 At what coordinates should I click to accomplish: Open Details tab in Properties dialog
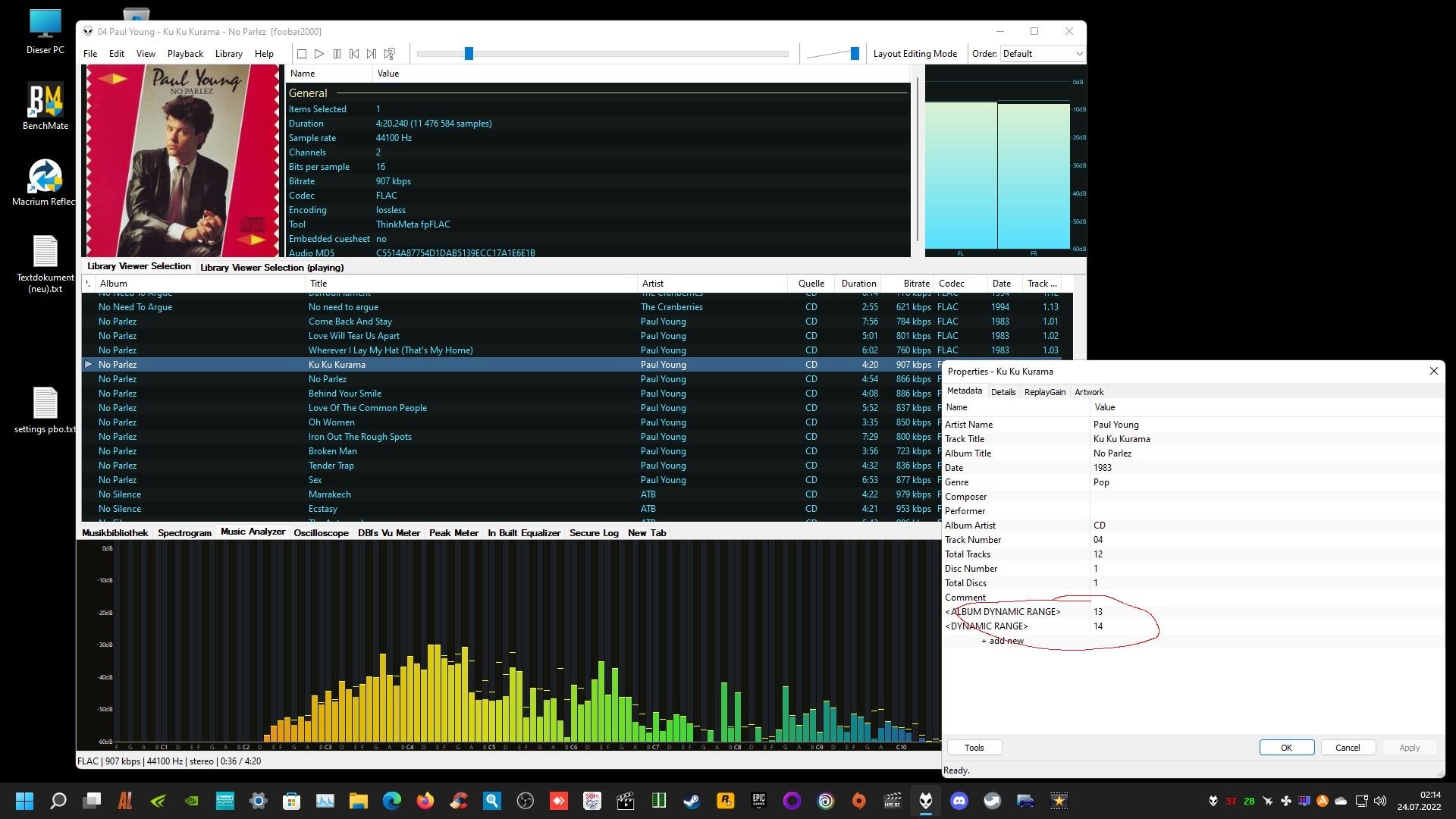(x=1003, y=392)
